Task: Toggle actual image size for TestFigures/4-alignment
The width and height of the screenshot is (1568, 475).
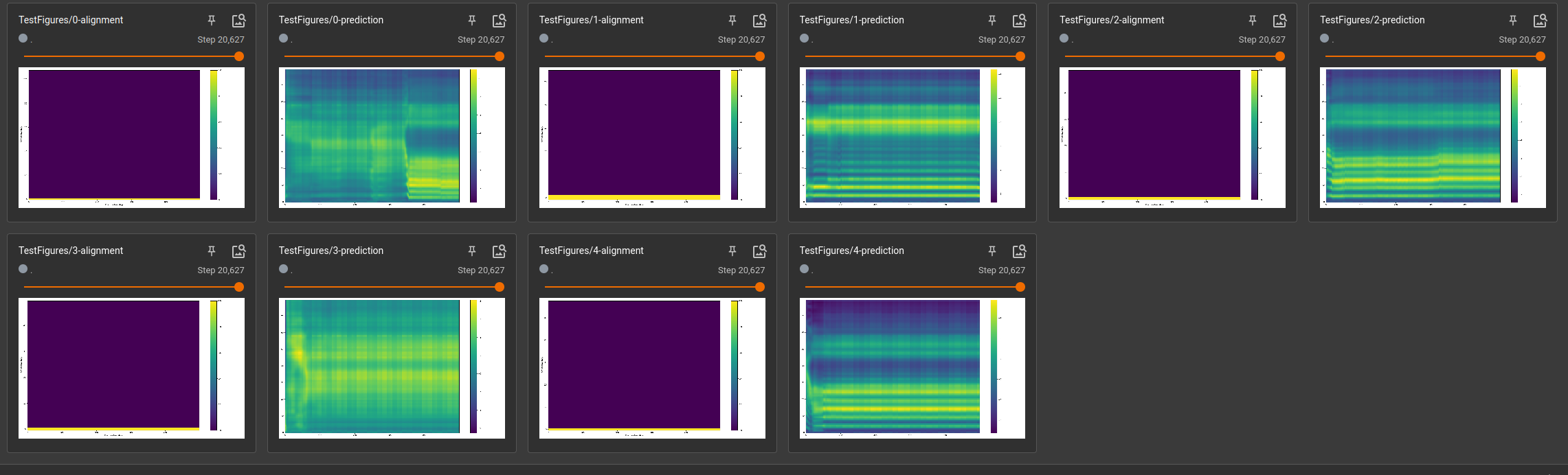Action: [759, 251]
